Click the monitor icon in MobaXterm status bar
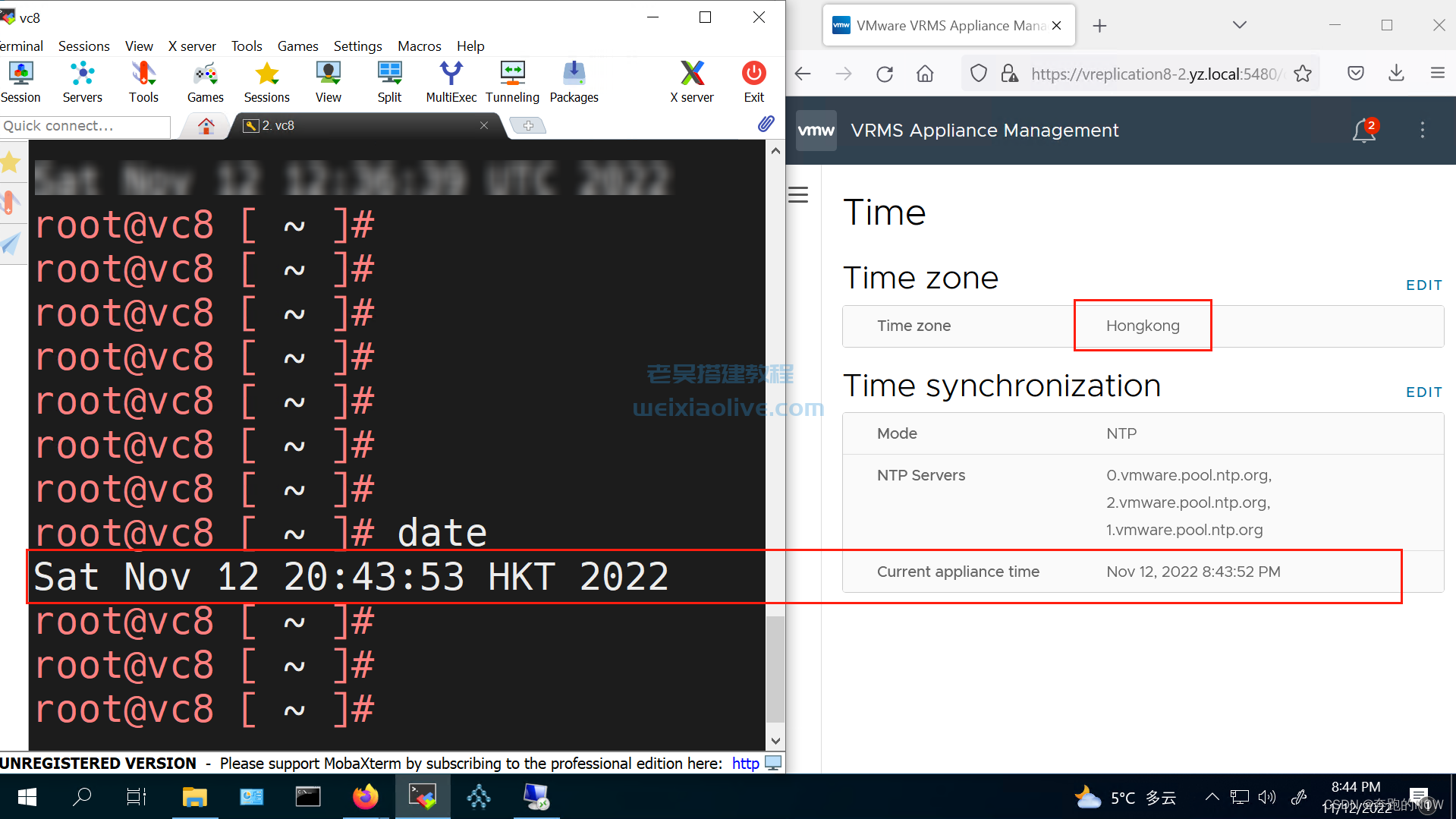This screenshot has width=1456, height=819. (773, 763)
